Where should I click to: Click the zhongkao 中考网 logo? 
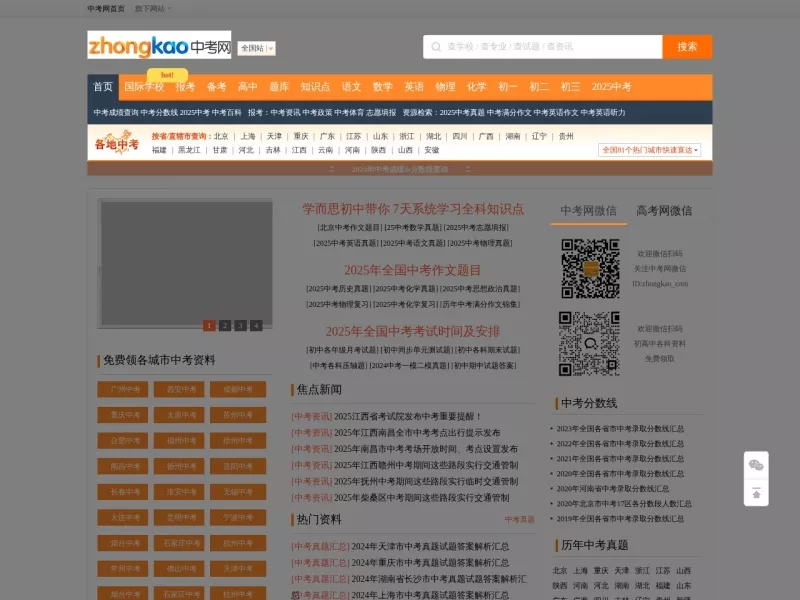[x=159, y=45]
